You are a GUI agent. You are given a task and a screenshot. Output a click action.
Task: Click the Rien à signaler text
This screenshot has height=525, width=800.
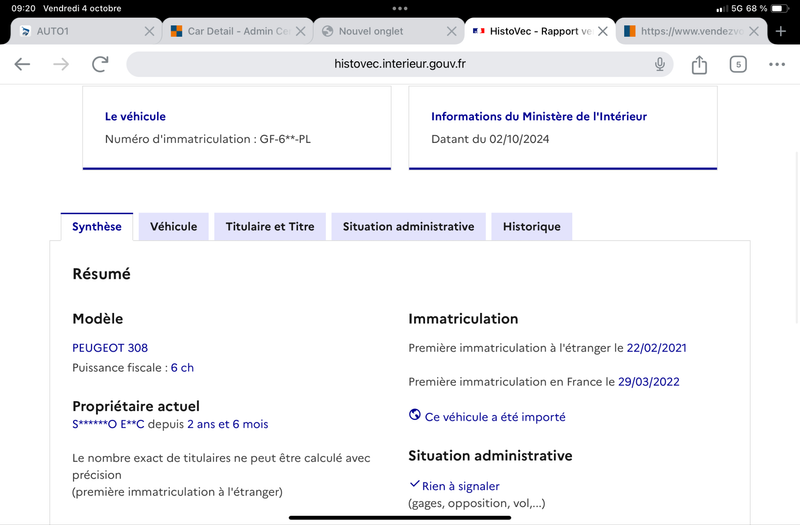click(x=461, y=487)
